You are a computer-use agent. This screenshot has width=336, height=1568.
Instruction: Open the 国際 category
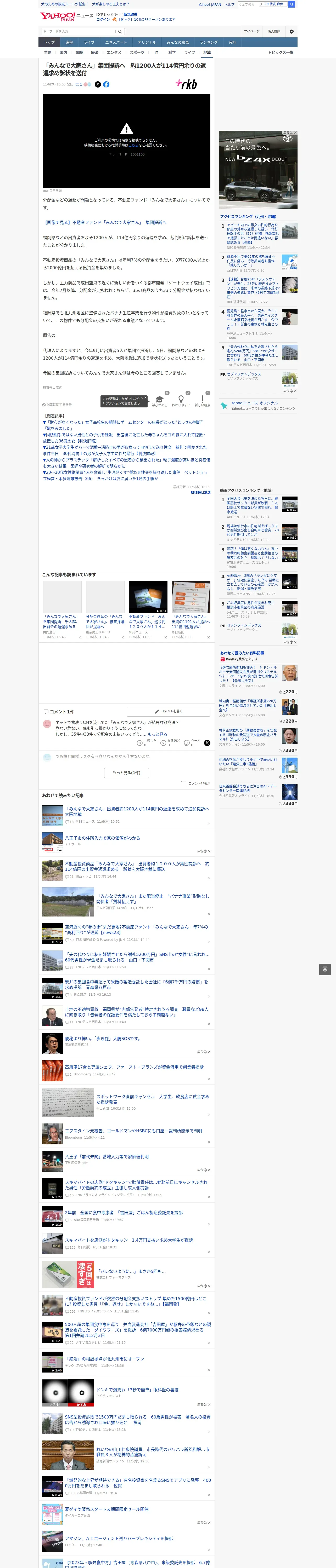pyautogui.click(x=79, y=52)
